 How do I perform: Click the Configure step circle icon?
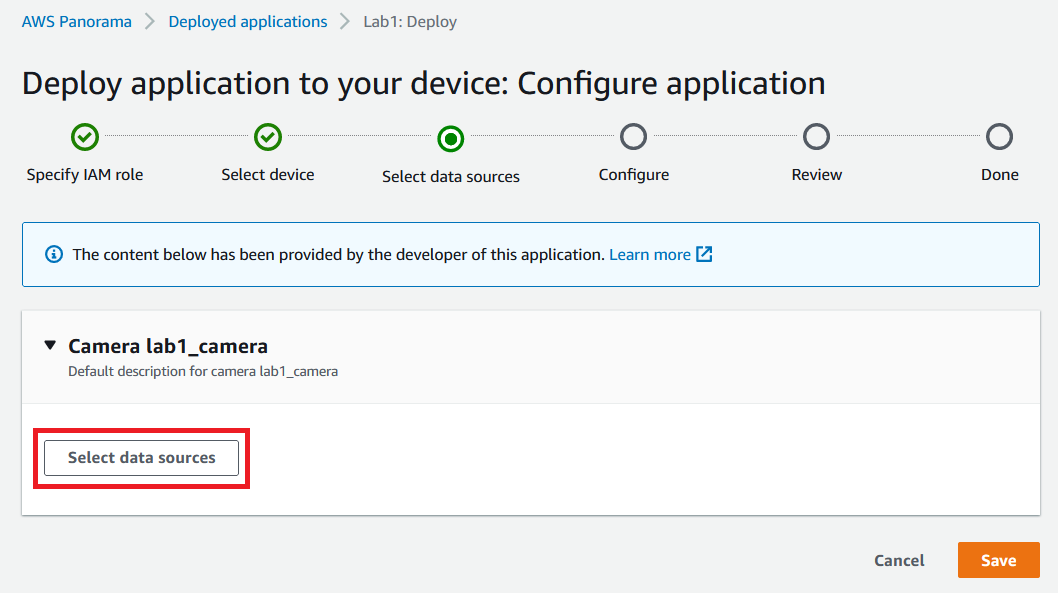634,137
